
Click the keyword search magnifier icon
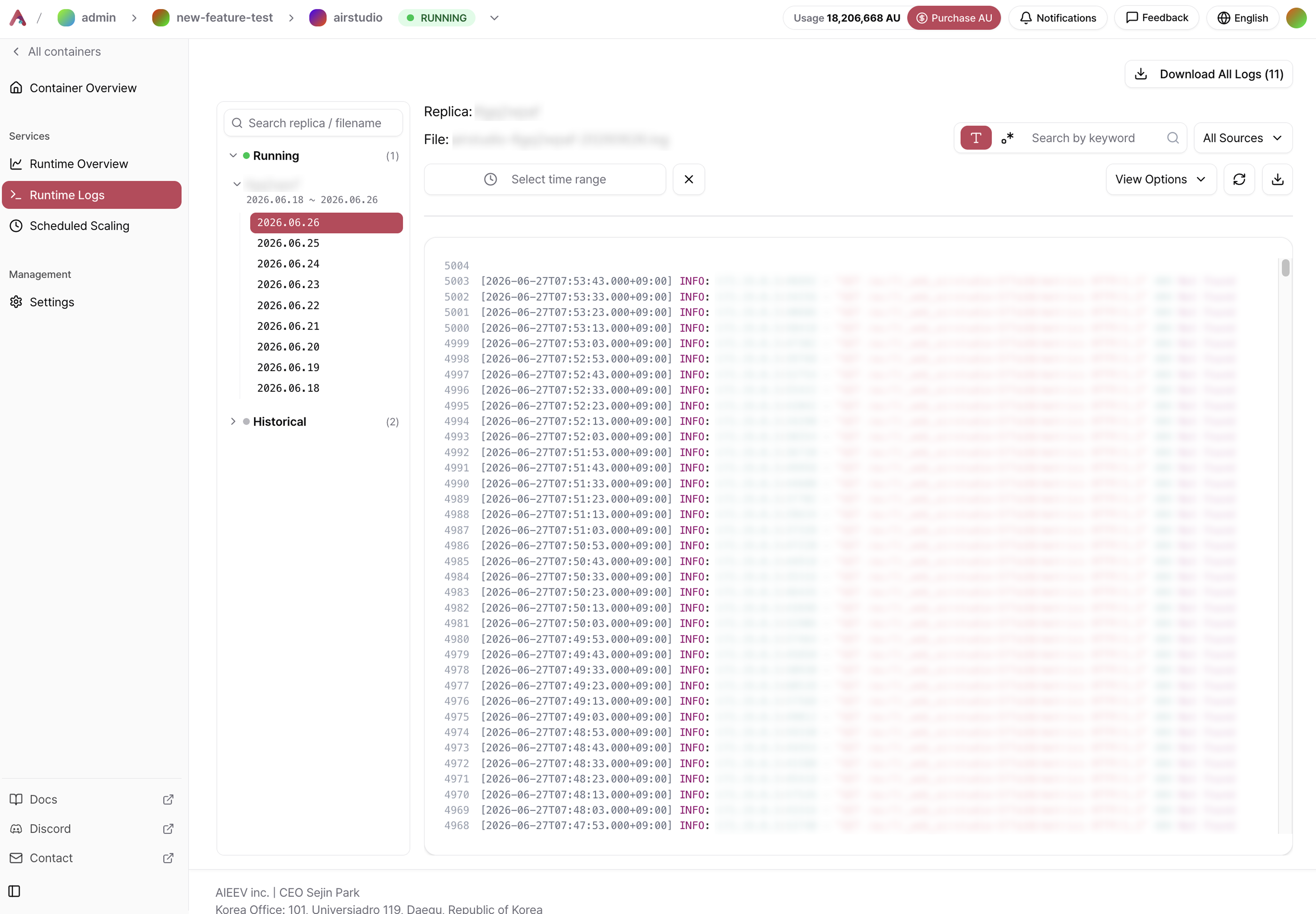coord(1173,138)
